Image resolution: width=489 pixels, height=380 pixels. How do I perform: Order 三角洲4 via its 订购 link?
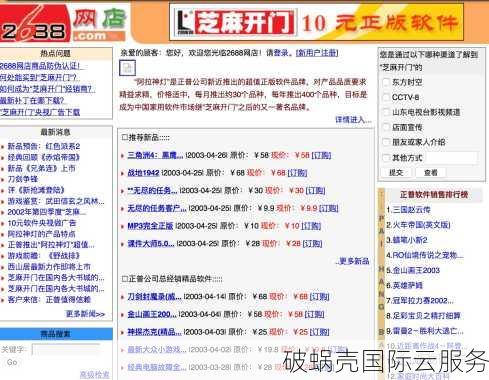[x=321, y=155]
